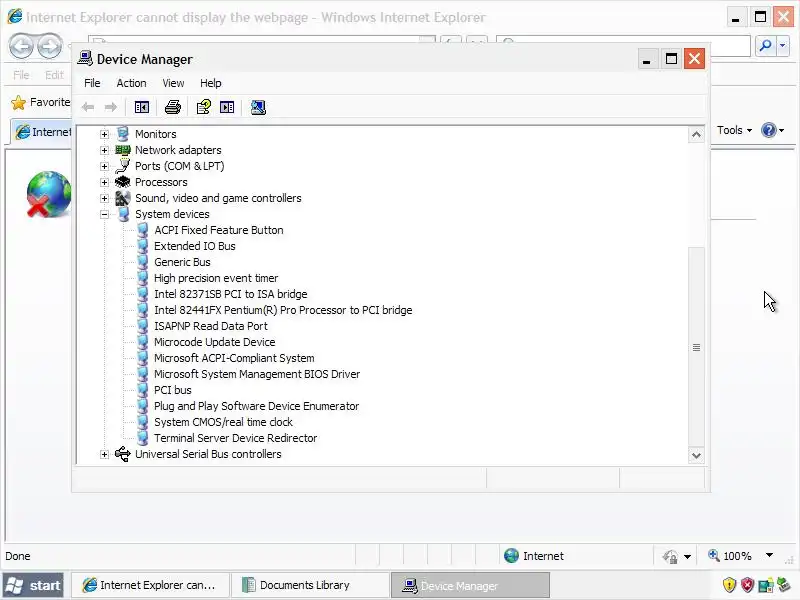Click the Properties toolbar icon with question mark
Viewport: 800px width, 600px height.
click(x=204, y=107)
